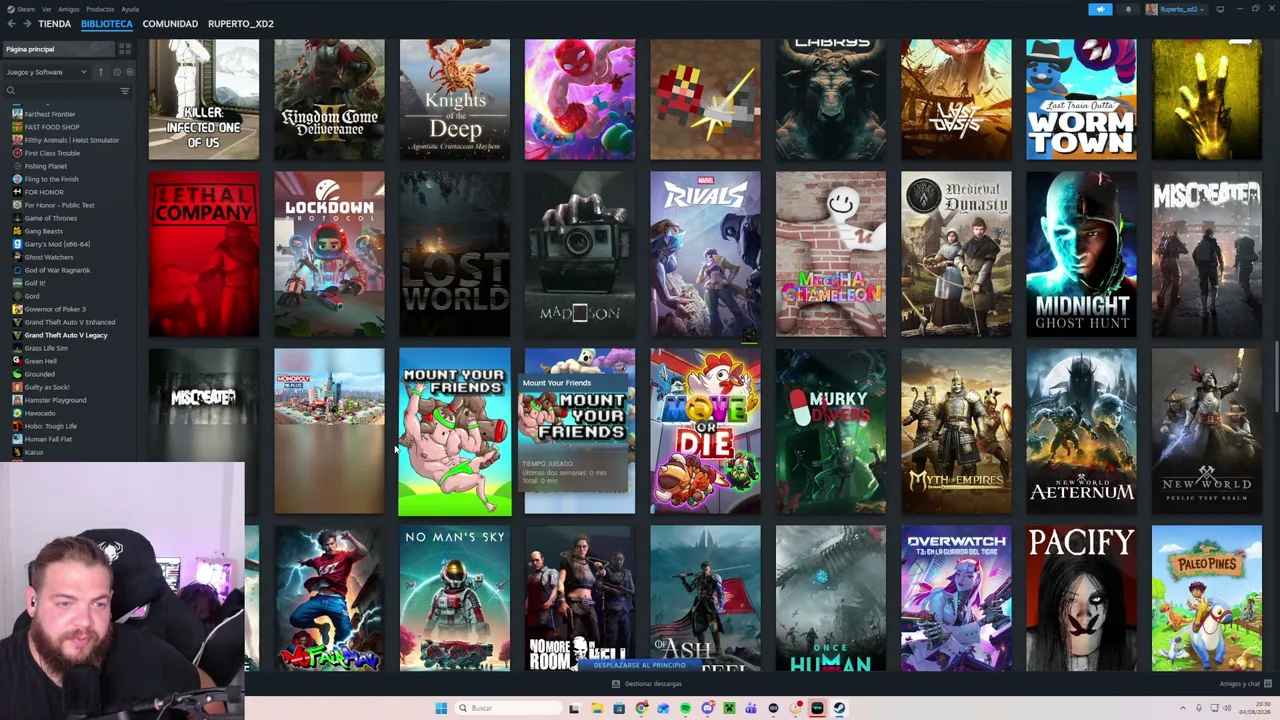Screen dimensions: 1280x720
Task: Open the Murky Divers game cover
Action: click(x=831, y=431)
